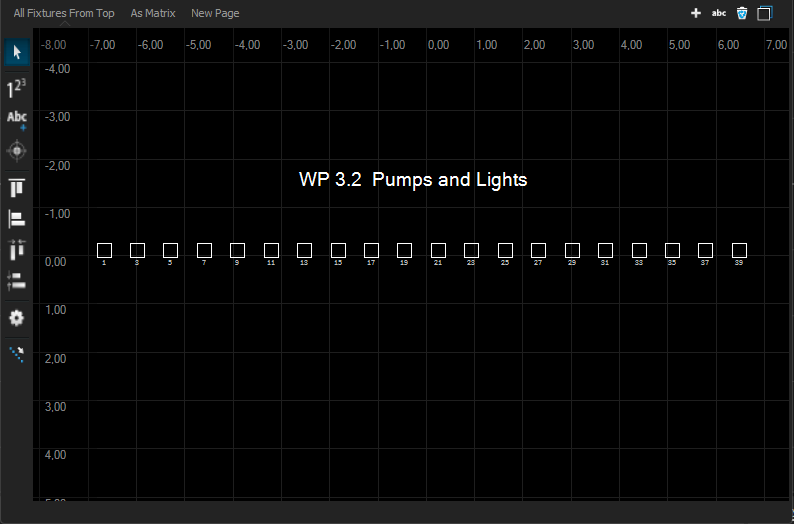Select fixture box number 1

coord(104,250)
